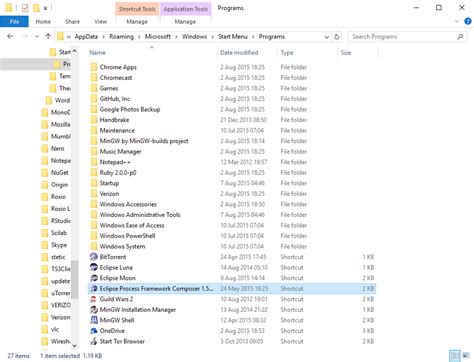
Task: Go up one folder level
Action: tap(48, 36)
